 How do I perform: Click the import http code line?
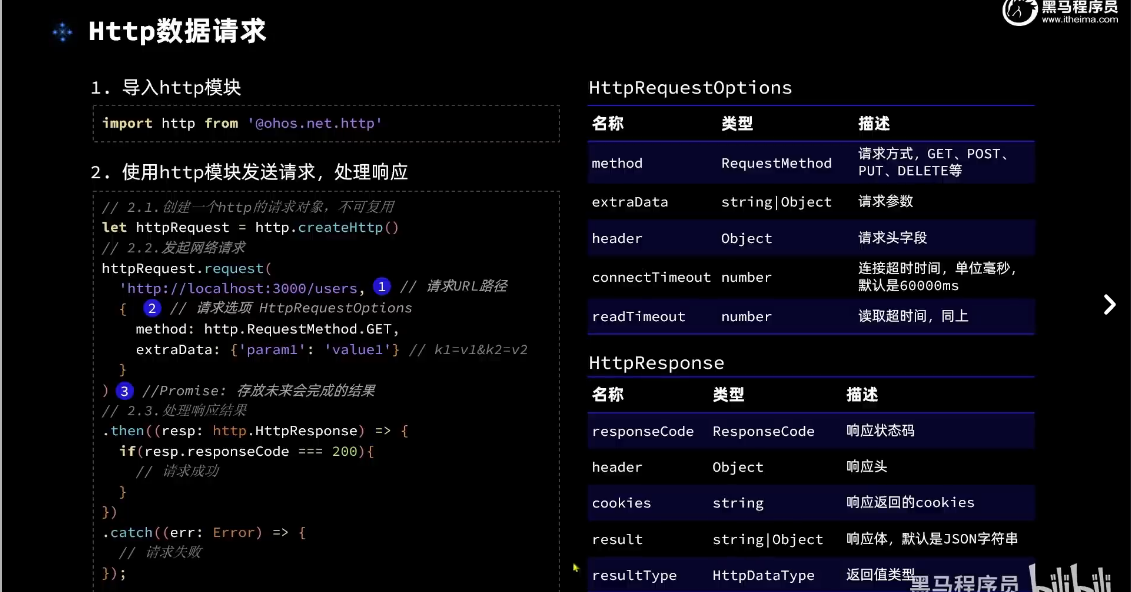(242, 123)
